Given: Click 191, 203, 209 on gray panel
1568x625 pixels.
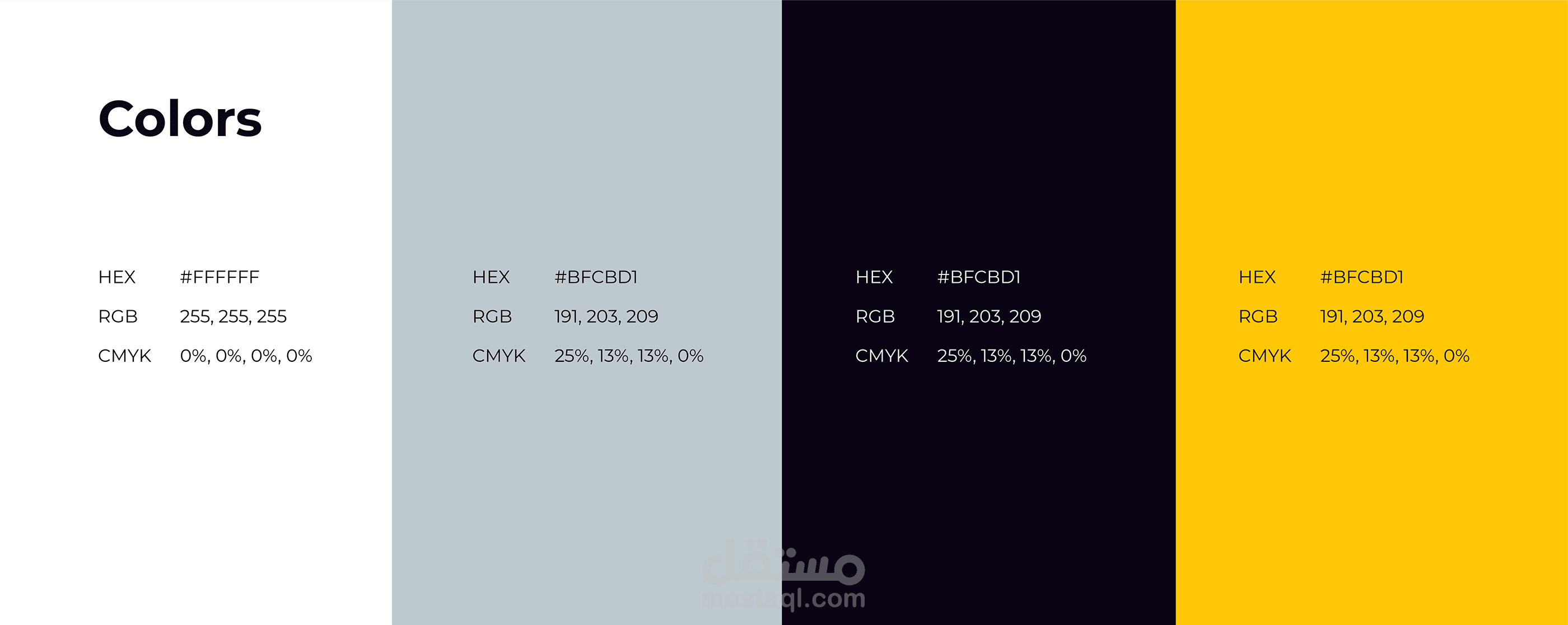Looking at the screenshot, I should click(x=606, y=316).
